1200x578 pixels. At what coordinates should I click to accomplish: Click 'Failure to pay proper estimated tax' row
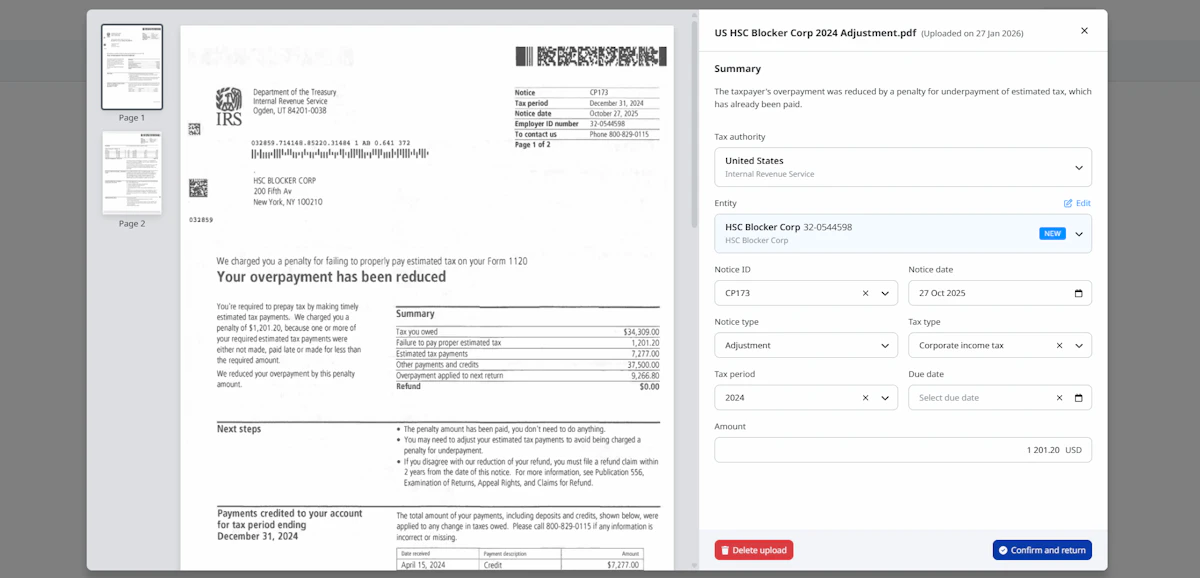528,343
